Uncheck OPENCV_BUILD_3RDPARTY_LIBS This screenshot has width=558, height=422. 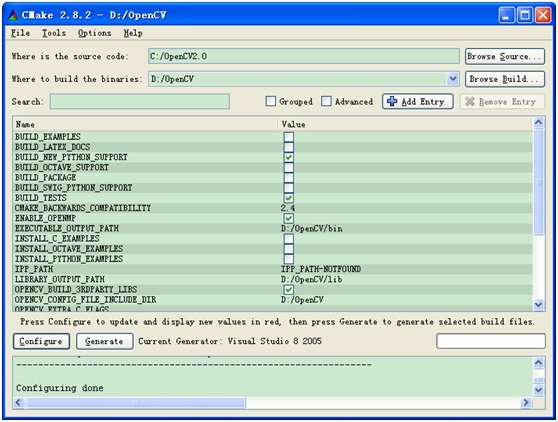289,289
